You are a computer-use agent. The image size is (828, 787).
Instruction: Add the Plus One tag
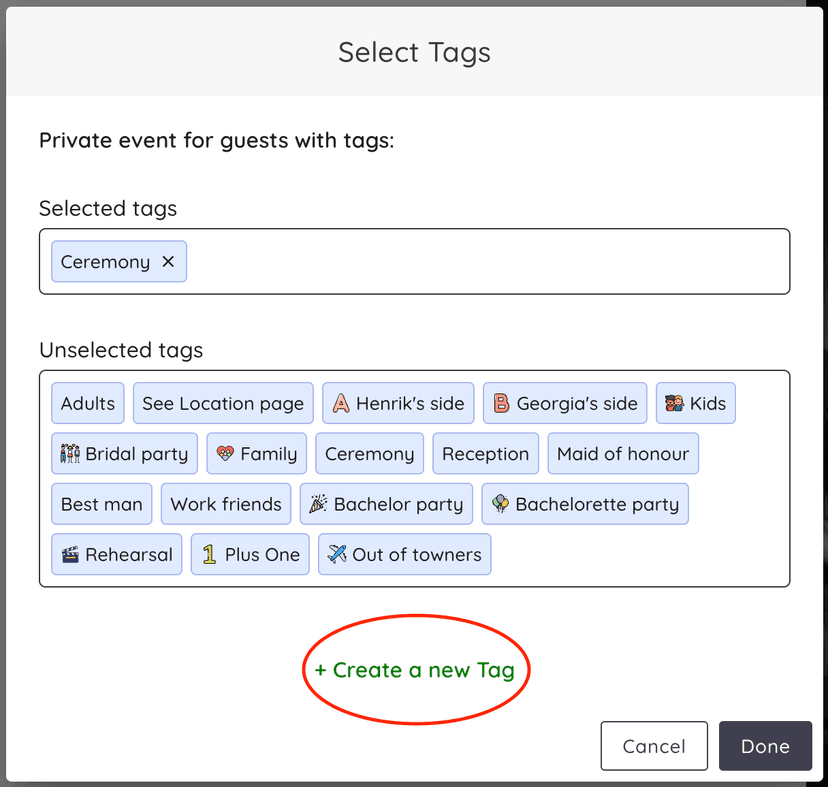pyautogui.click(x=250, y=554)
